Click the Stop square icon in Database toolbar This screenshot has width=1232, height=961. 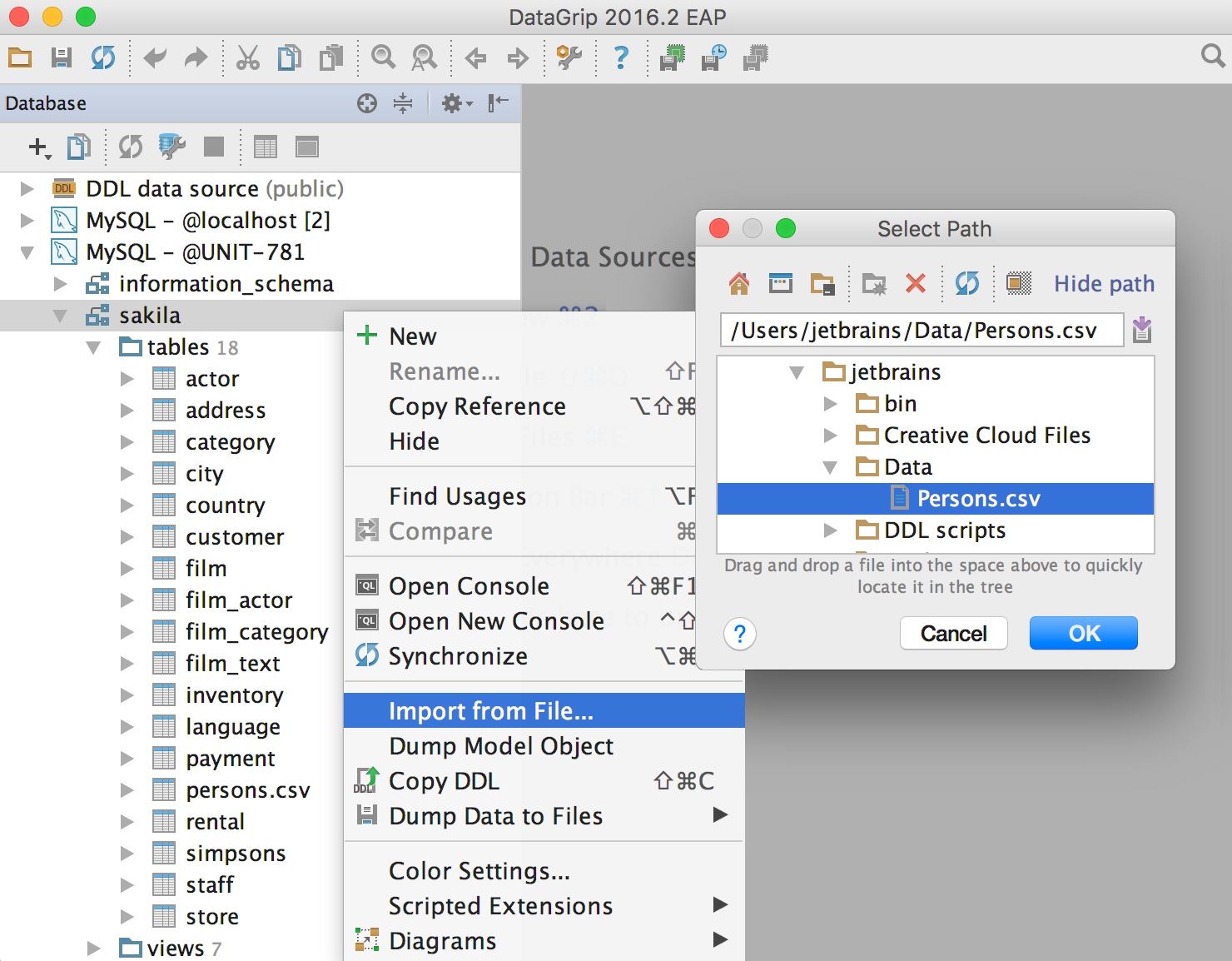214,147
